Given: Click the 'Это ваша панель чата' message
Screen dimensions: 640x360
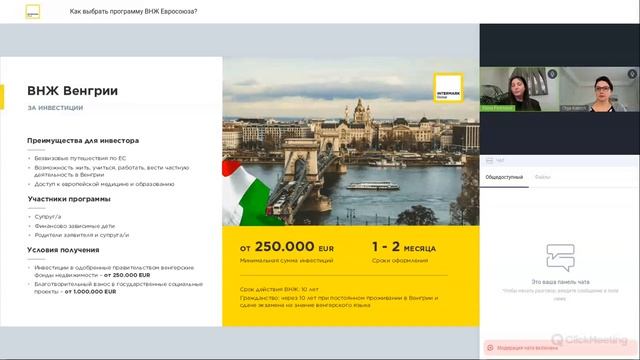Looking at the screenshot, I should [560, 282].
